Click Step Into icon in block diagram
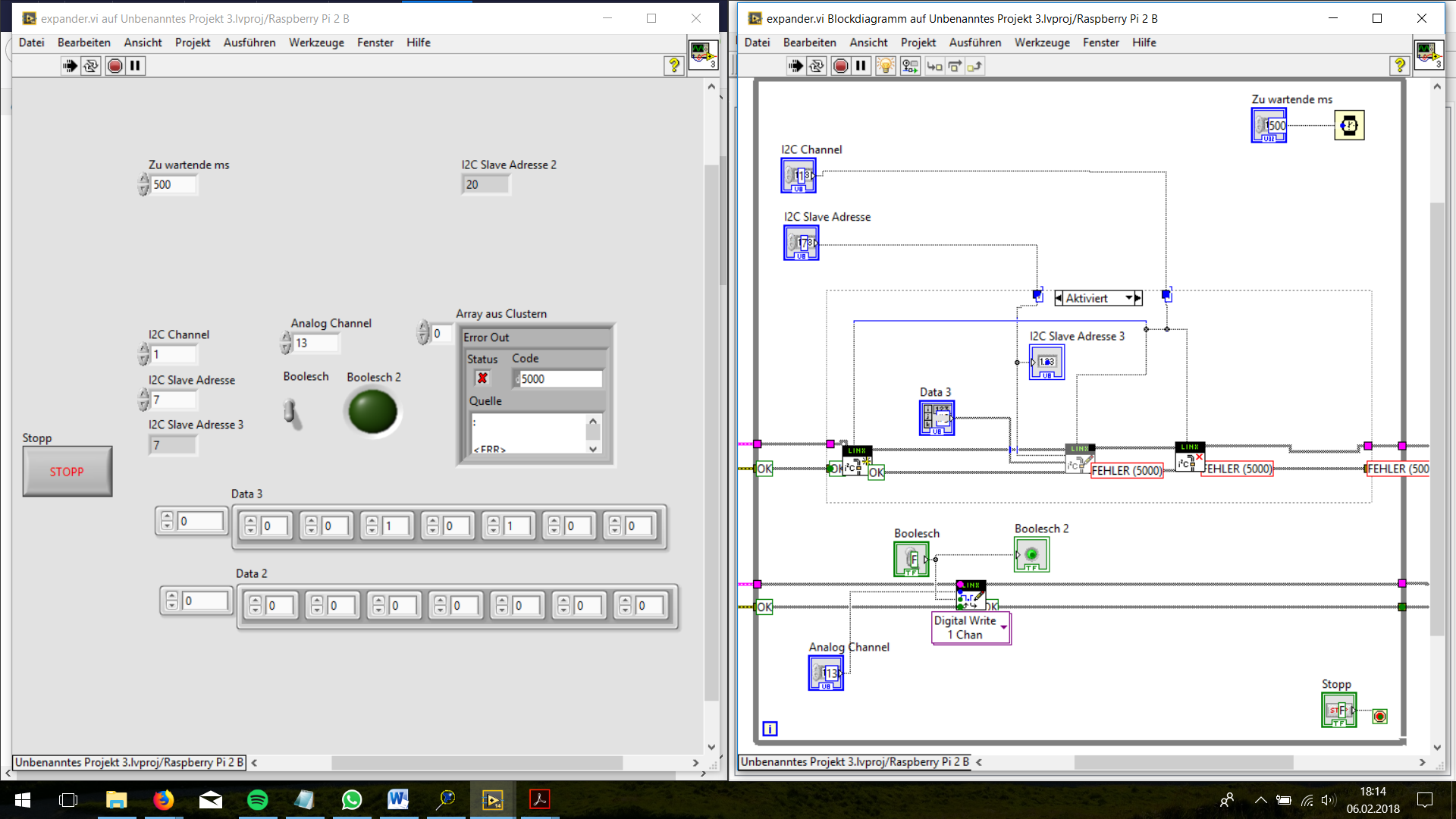This screenshot has width=1456, height=819. (x=934, y=66)
